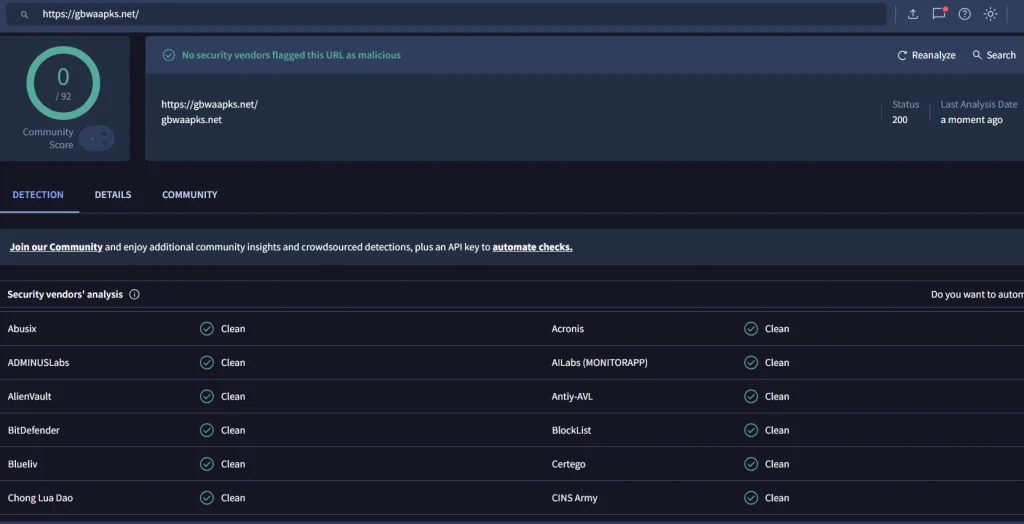The height and width of the screenshot is (524, 1024).
Task: Click the 0/92 detection score circle
Action: pos(63,83)
